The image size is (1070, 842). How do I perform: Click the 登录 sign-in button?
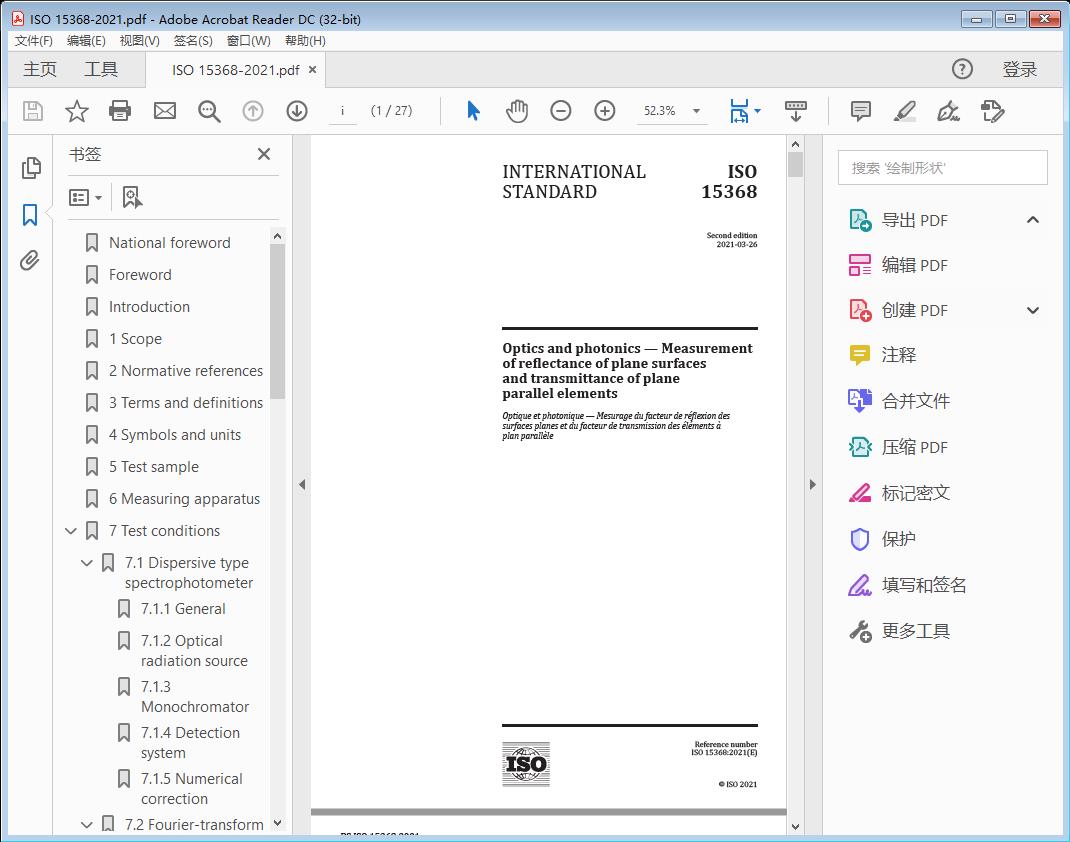tap(1019, 69)
